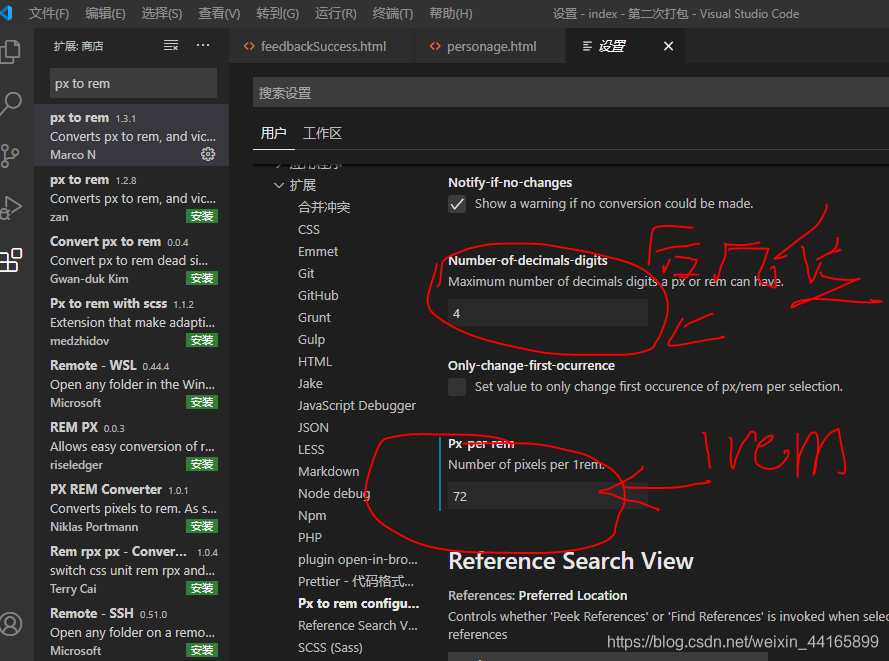Open the Extensions view icon
Screen dimensions: 889x661
(11, 260)
